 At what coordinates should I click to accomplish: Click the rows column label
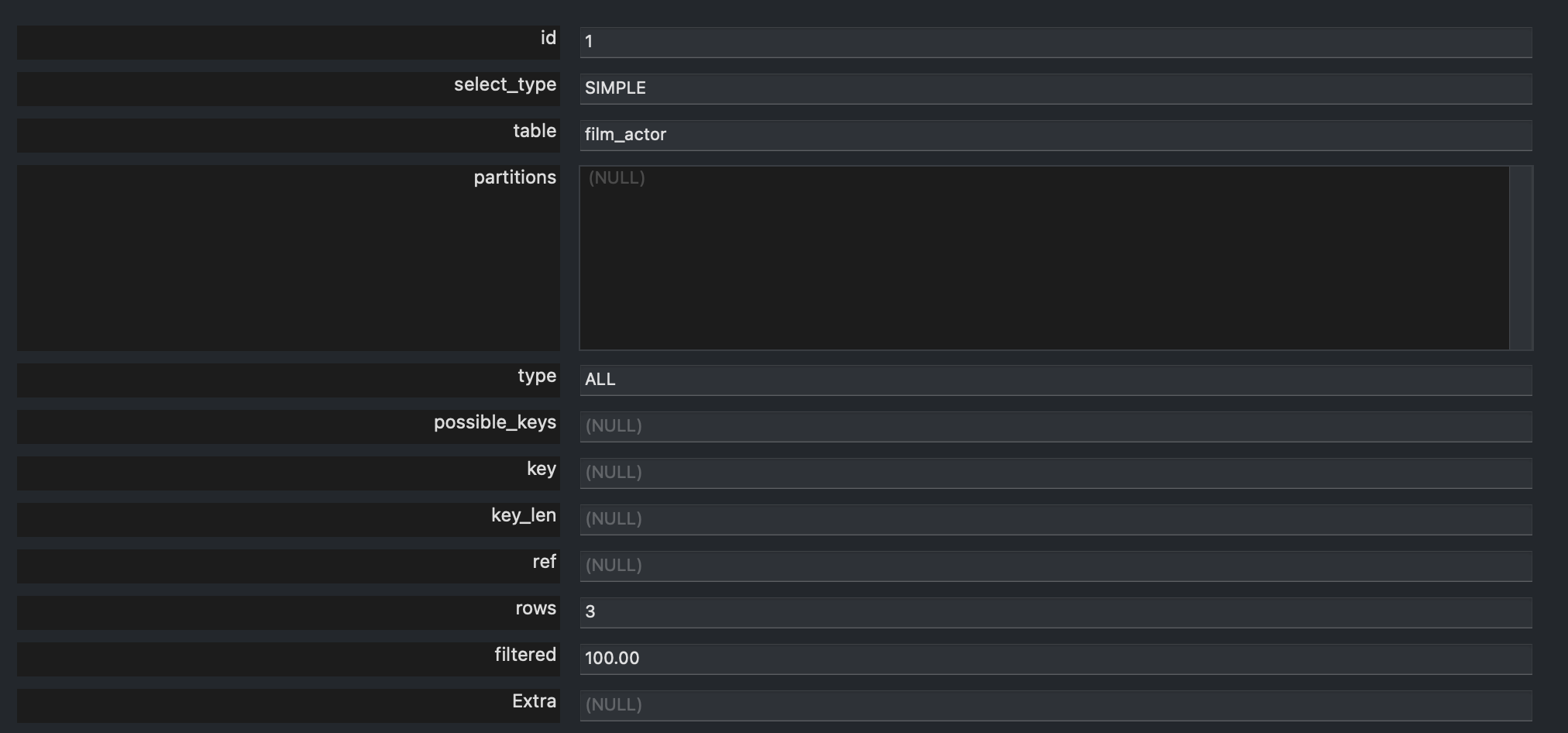click(x=535, y=608)
